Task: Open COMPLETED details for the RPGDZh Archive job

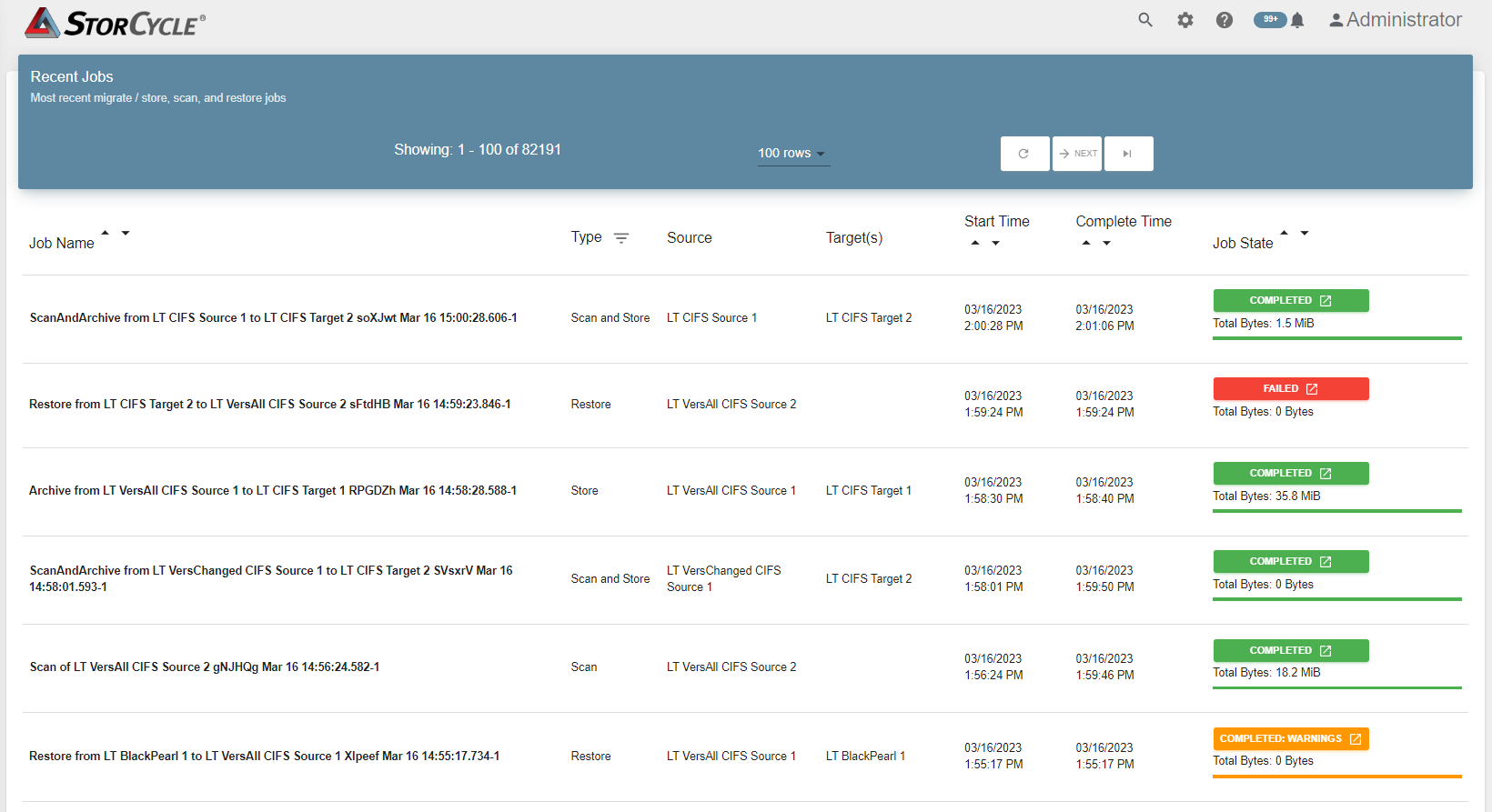Action: (x=1291, y=473)
